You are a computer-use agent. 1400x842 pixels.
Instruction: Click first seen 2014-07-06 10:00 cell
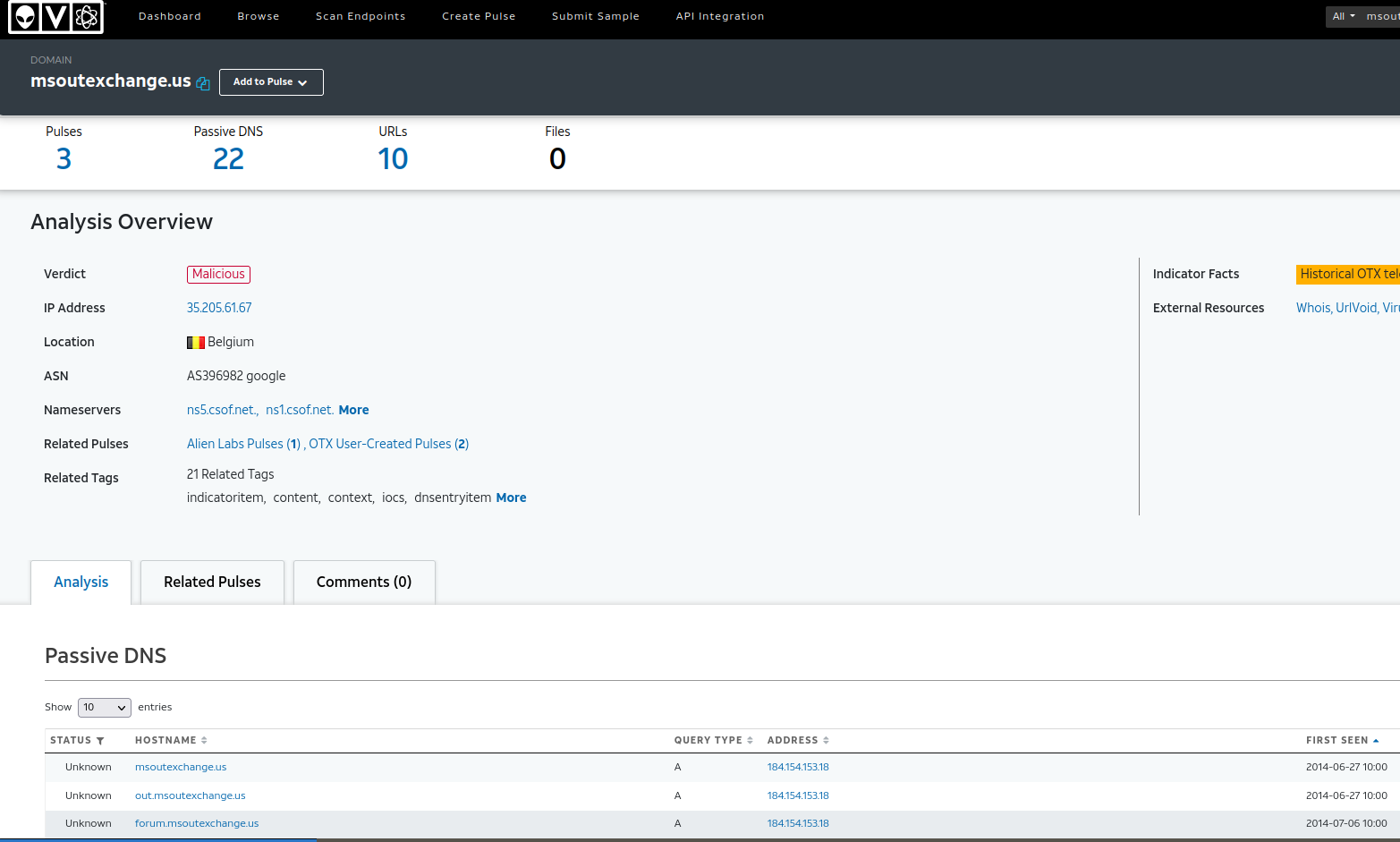point(1346,824)
